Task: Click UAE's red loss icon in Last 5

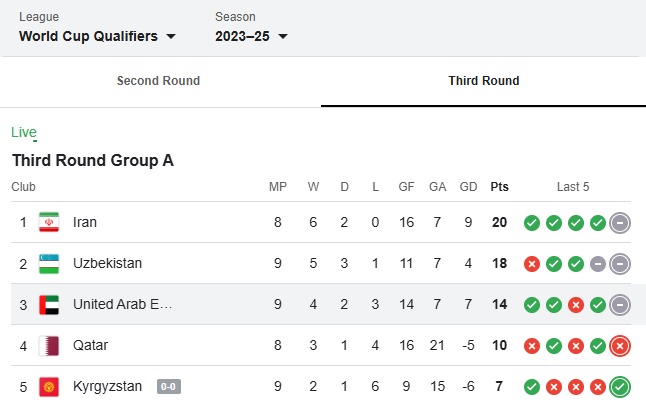Action: [576, 305]
